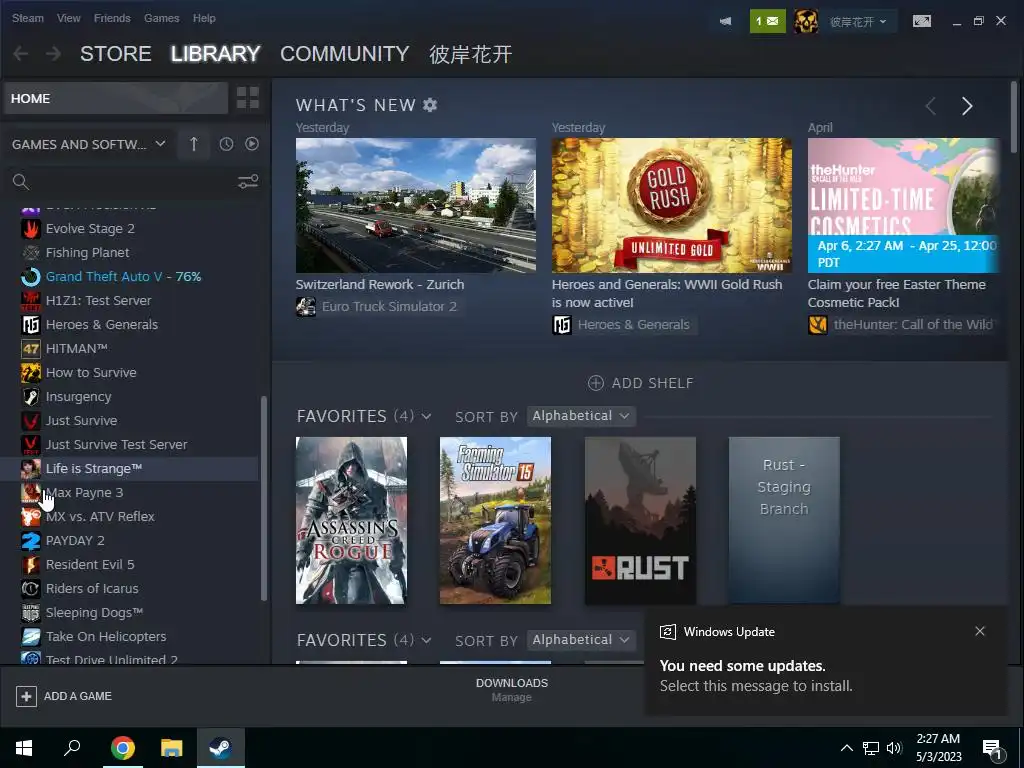Screen dimensions: 1024x768
Task: Click the Euro Truck Simulator 2 icon
Action: coord(306,306)
